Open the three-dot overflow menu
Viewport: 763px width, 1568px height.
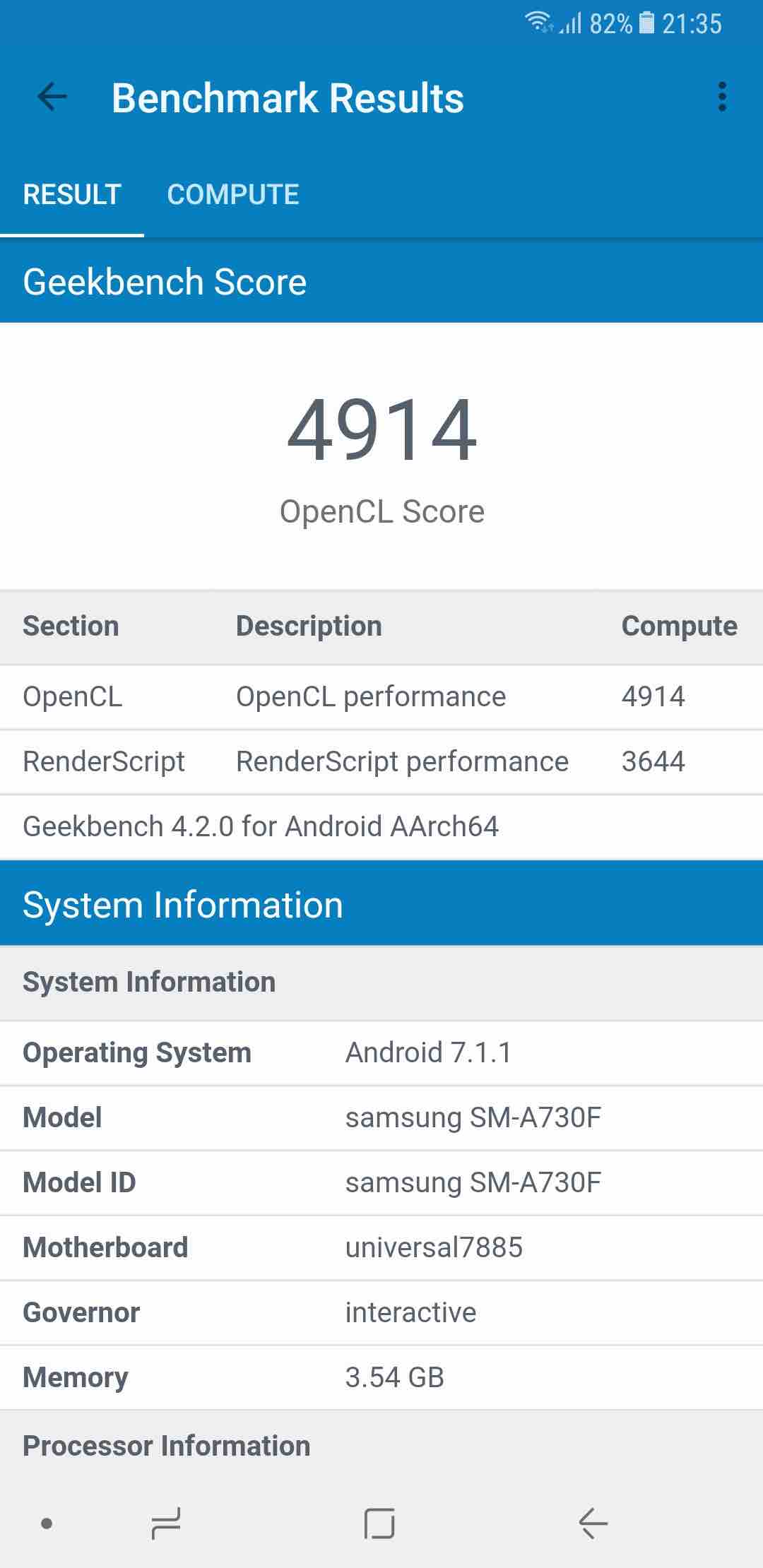721,97
